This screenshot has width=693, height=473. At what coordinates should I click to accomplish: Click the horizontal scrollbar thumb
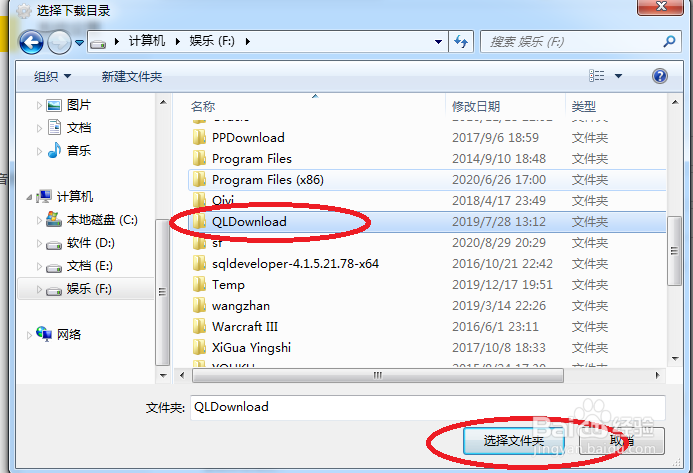tap(377, 375)
